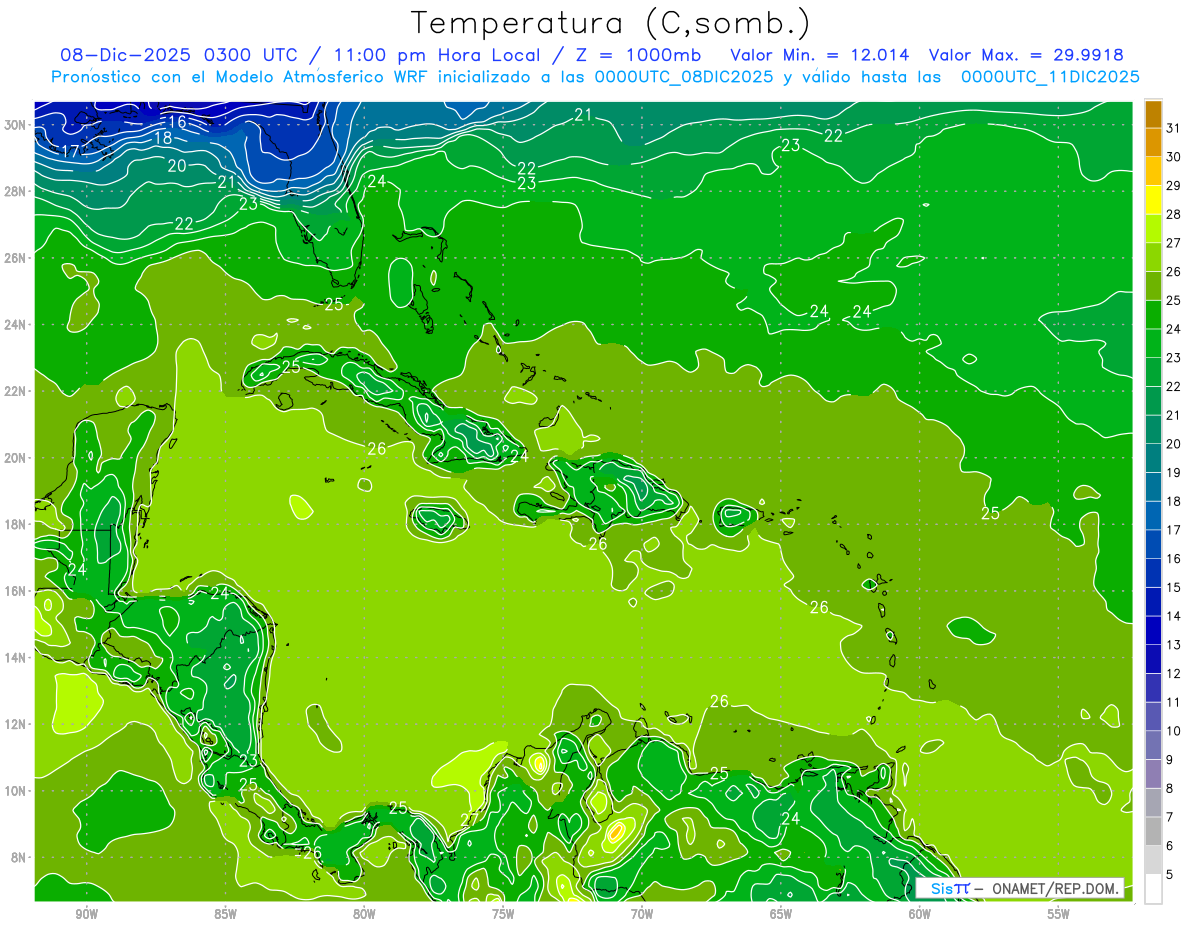Click the ONAMET/REP.DOM. logo box
Image resolution: width=1200 pixels, height=927 pixels.
click(x=1020, y=888)
